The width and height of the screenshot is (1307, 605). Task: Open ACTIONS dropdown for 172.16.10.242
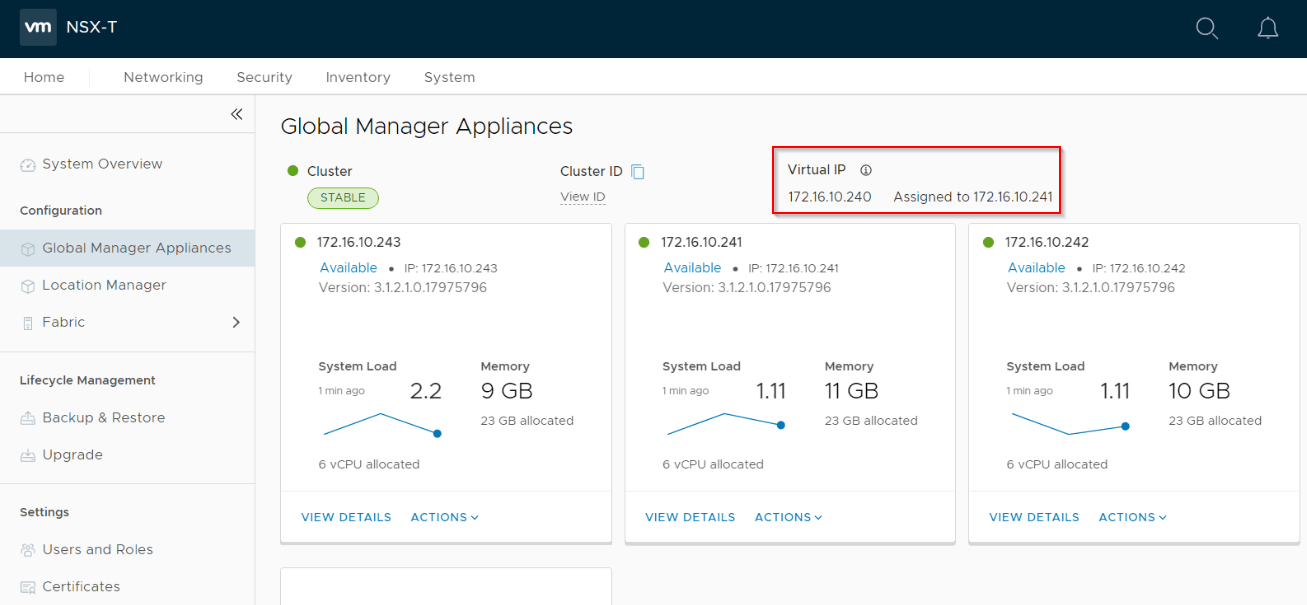coord(1133,517)
